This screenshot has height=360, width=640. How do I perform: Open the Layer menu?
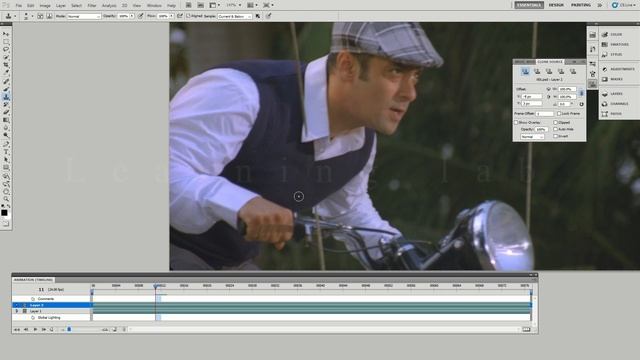(60, 6)
